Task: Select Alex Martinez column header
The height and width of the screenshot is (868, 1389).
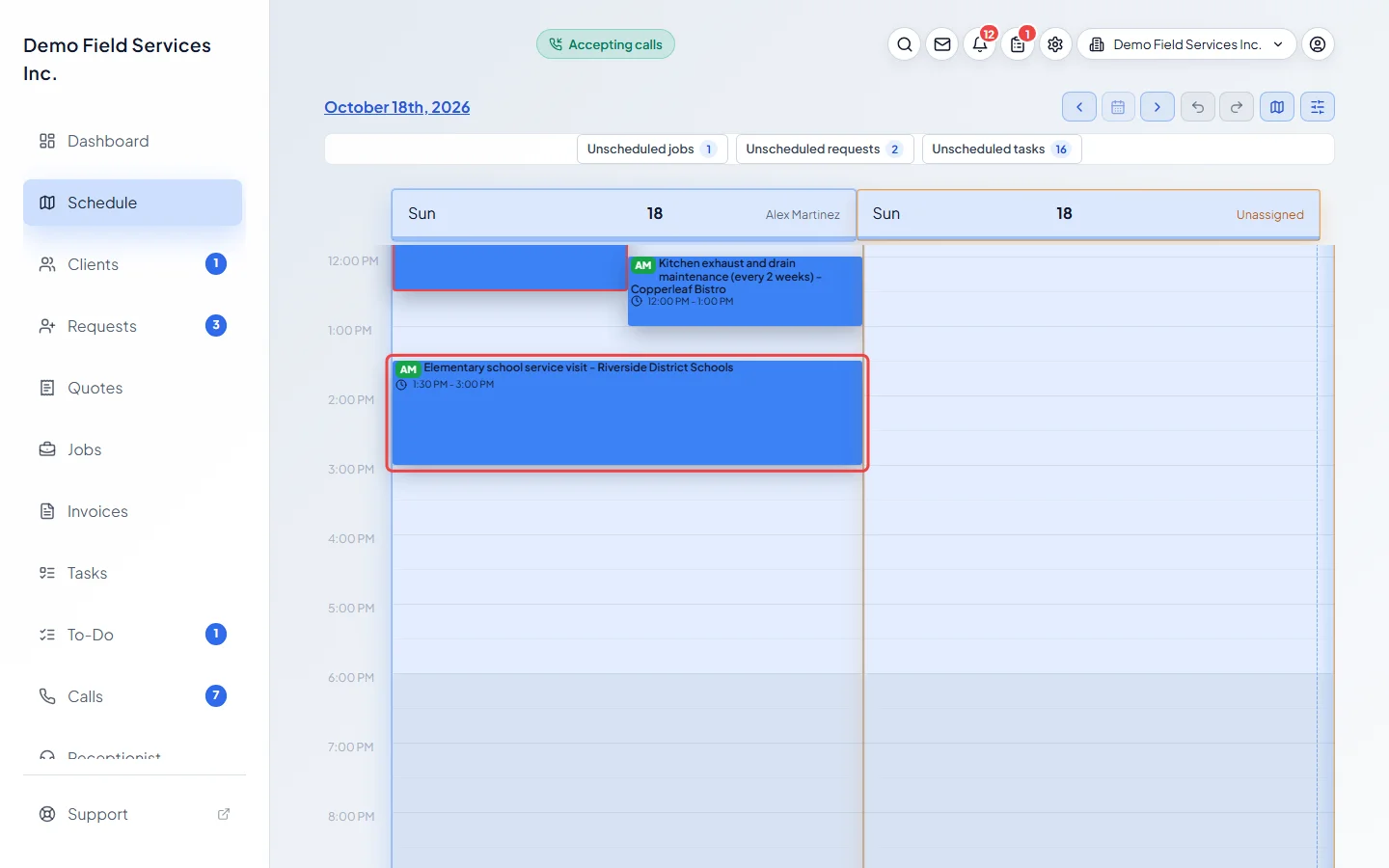Action: click(624, 214)
